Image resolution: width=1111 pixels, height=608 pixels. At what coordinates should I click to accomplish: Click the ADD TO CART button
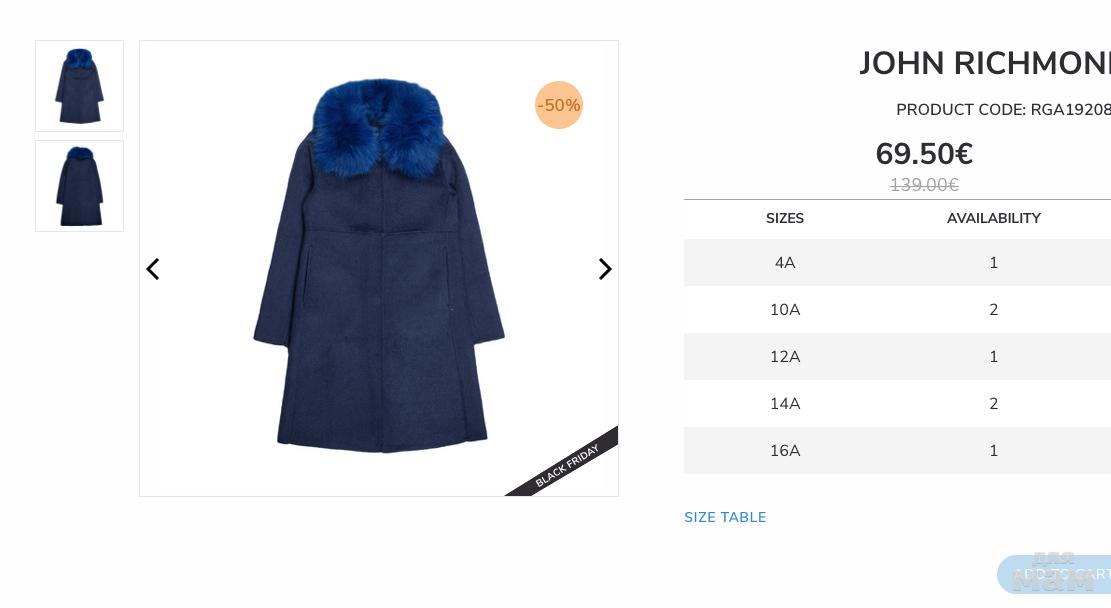1054,574
